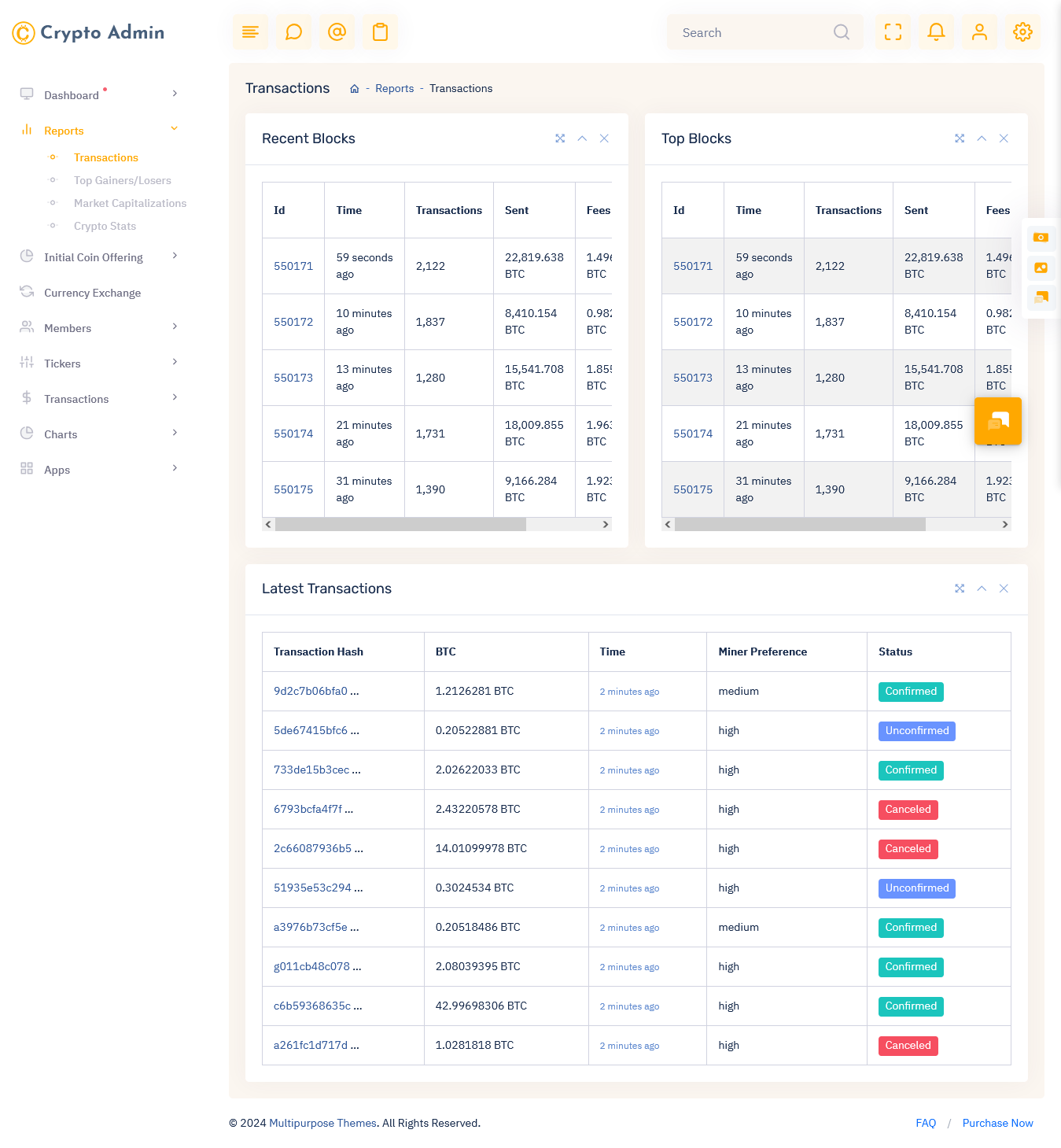The image size is (1061, 1148).
Task: Select Top Gainers/Losers submenu item
Action: (x=122, y=180)
